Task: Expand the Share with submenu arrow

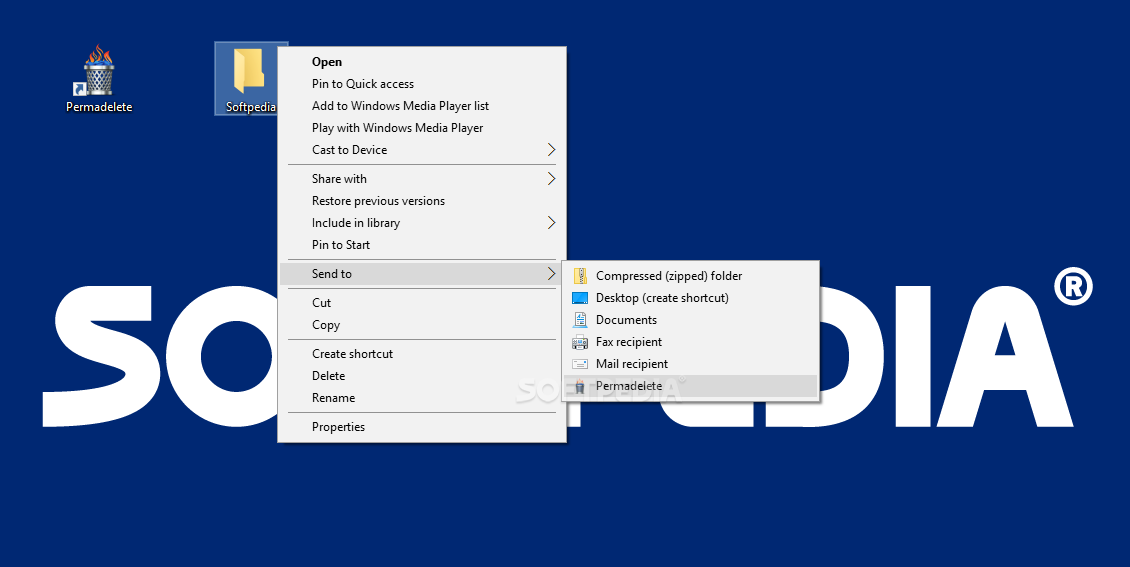Action: pos(551,179)
